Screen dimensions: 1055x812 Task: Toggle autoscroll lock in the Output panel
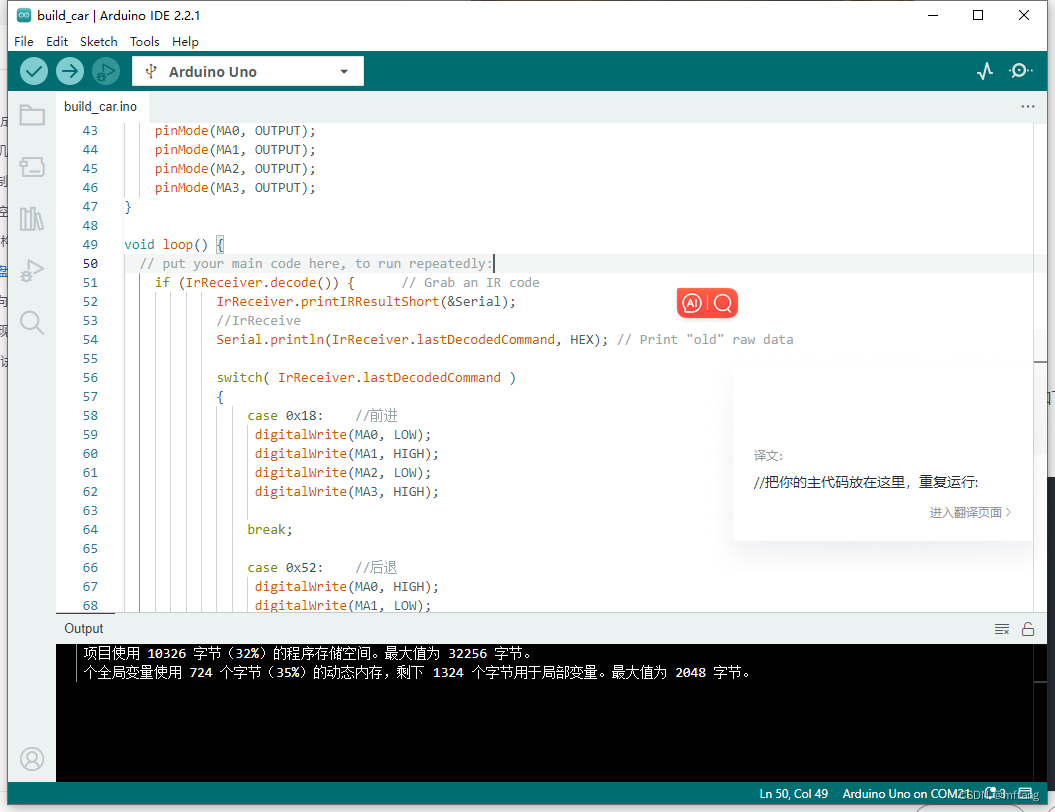1028,628
